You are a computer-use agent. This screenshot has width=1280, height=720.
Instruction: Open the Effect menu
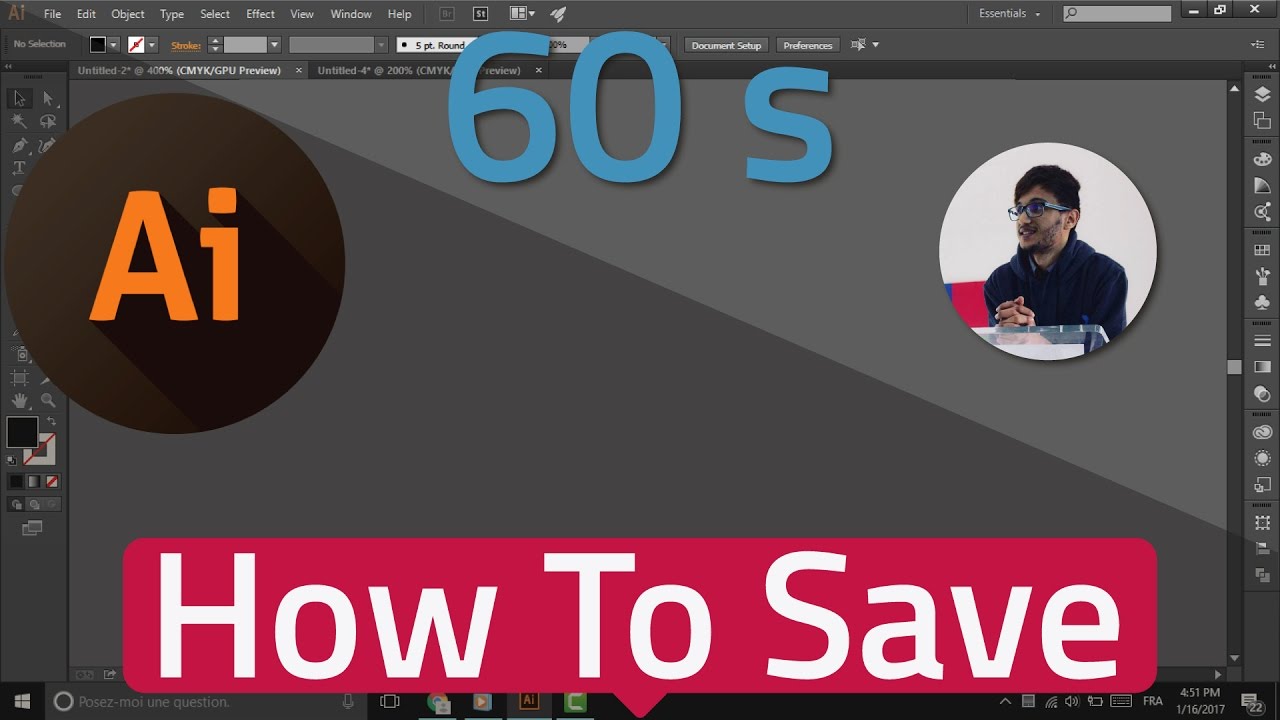coord(260,14)
